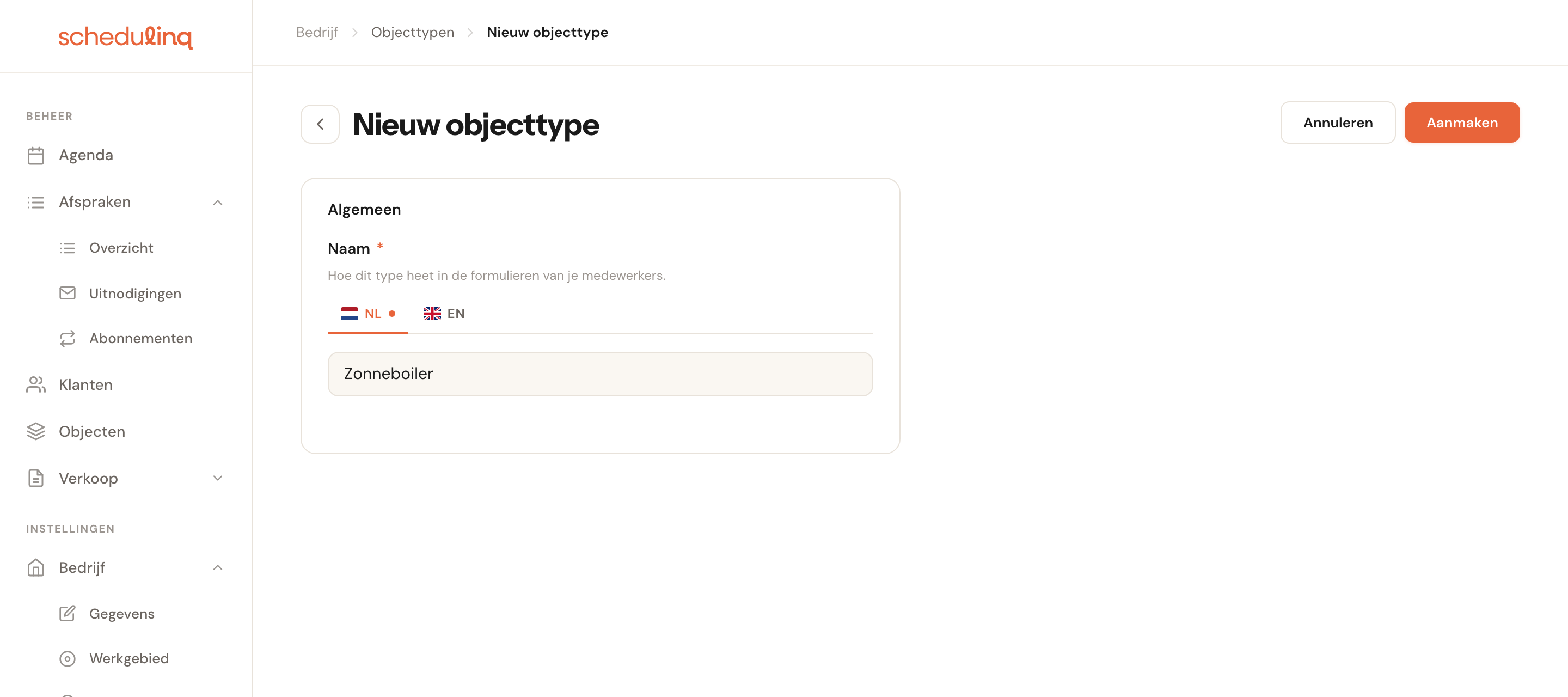
Task: Open the Agenda calendar icon
Action: coord(36,155)
